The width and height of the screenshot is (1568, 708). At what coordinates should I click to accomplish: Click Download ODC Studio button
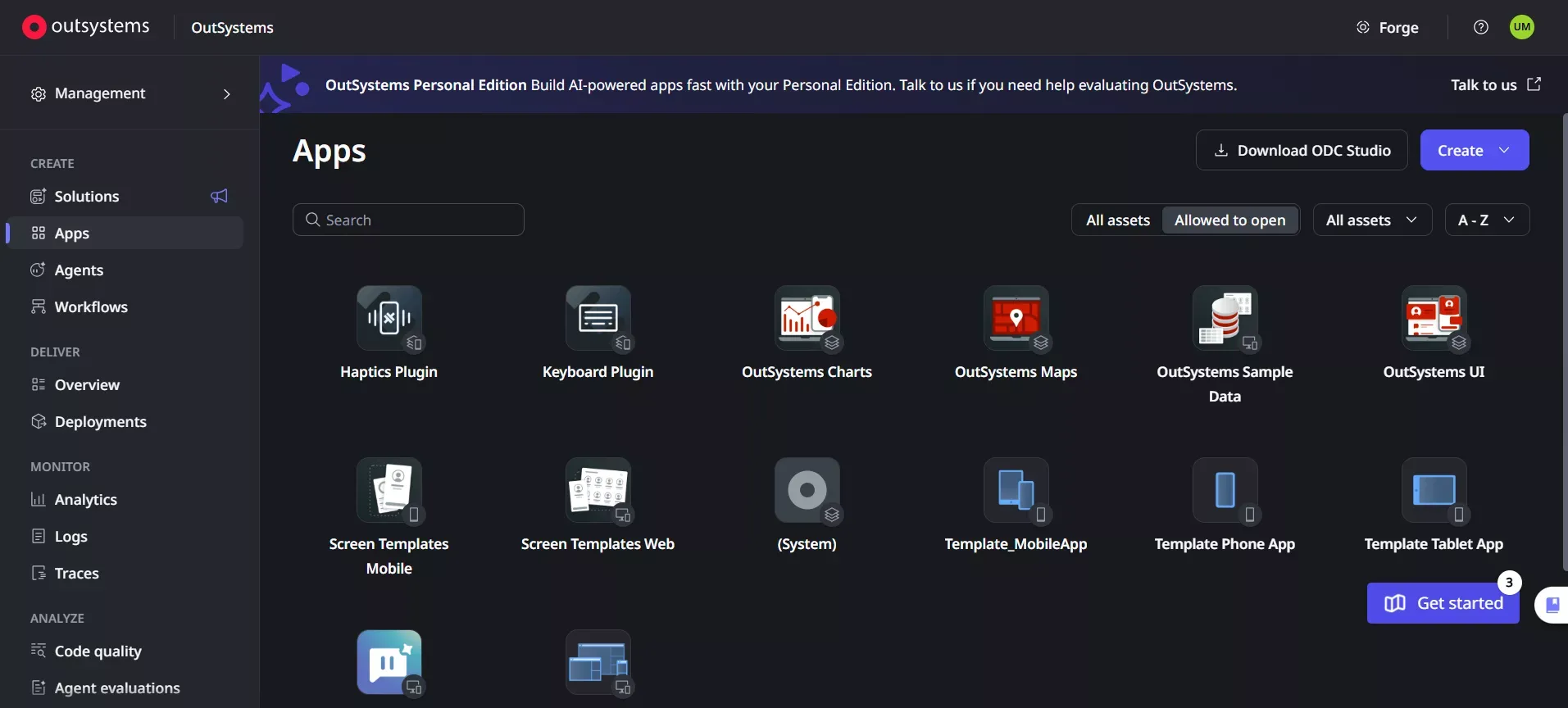pos(1302,150)
